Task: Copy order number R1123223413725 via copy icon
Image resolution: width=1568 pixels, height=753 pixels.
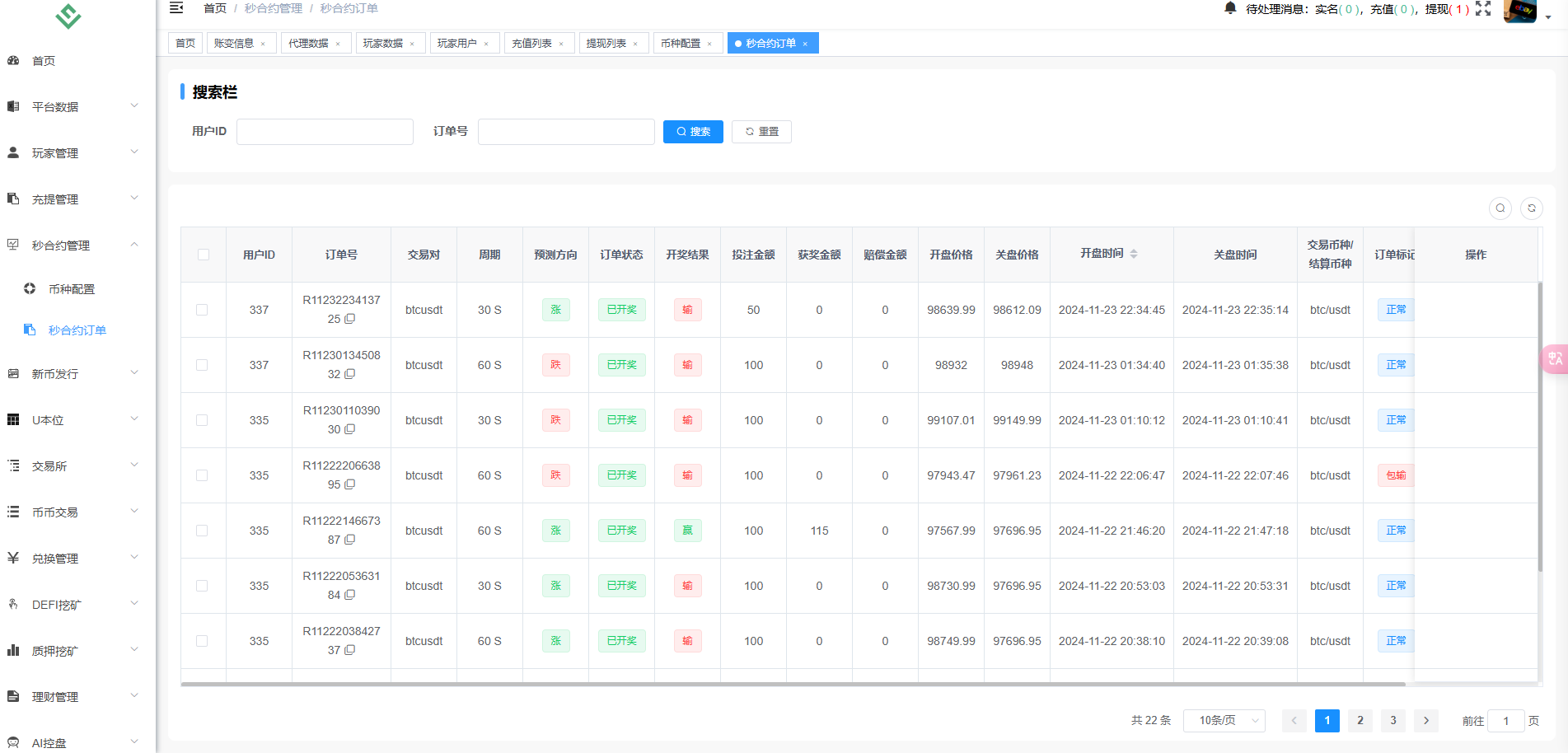Action: 350,319
